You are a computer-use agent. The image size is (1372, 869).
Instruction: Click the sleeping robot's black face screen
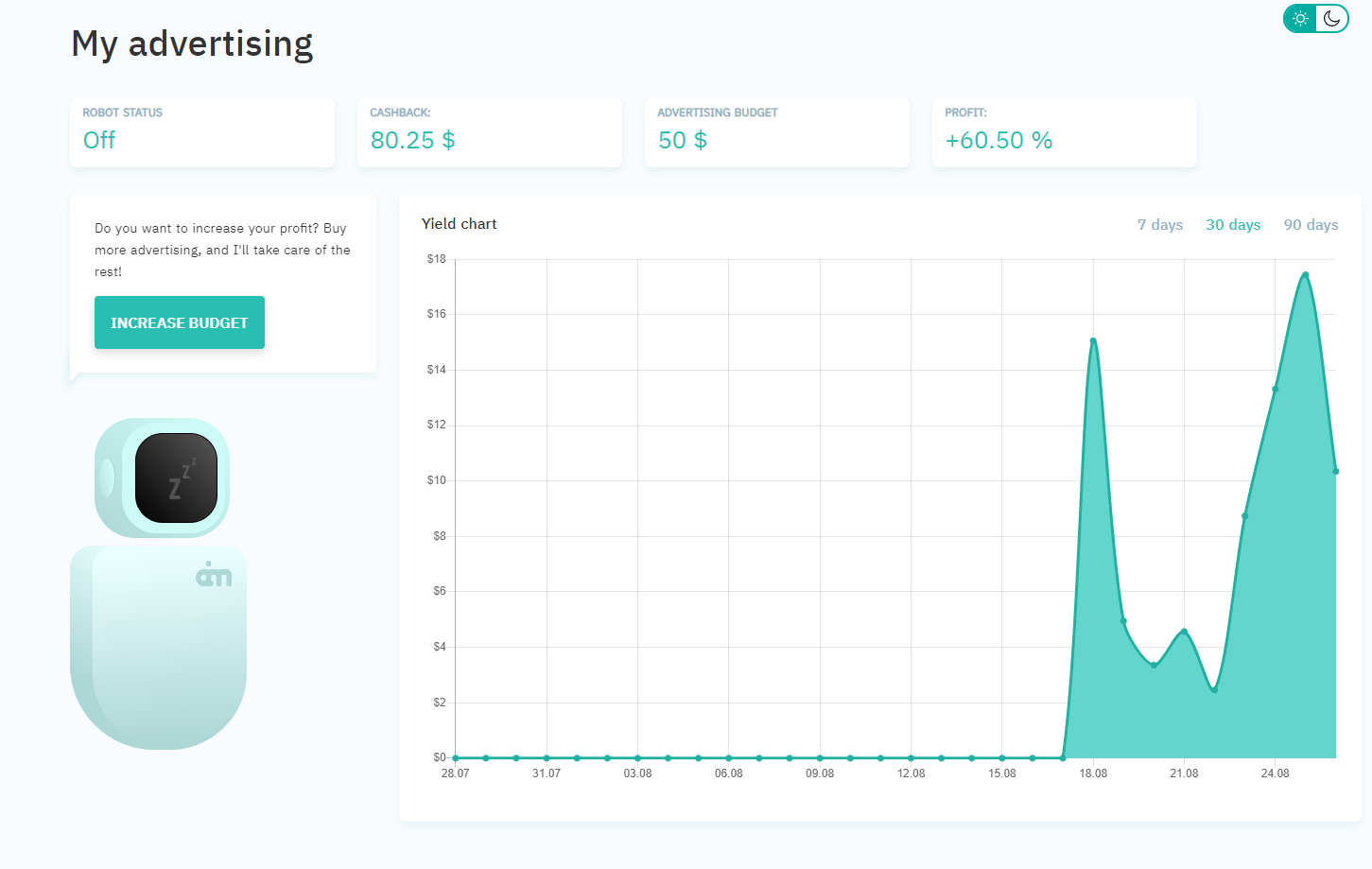(176, 478)
